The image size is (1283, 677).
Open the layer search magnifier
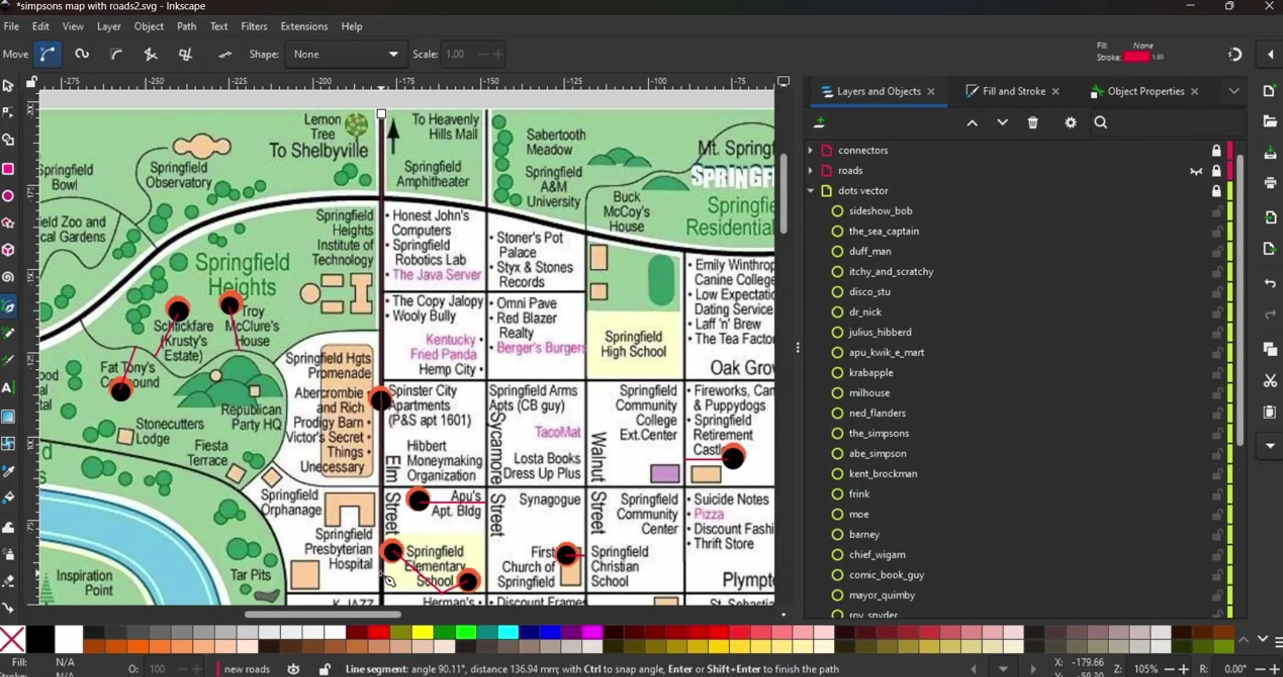1100,122
